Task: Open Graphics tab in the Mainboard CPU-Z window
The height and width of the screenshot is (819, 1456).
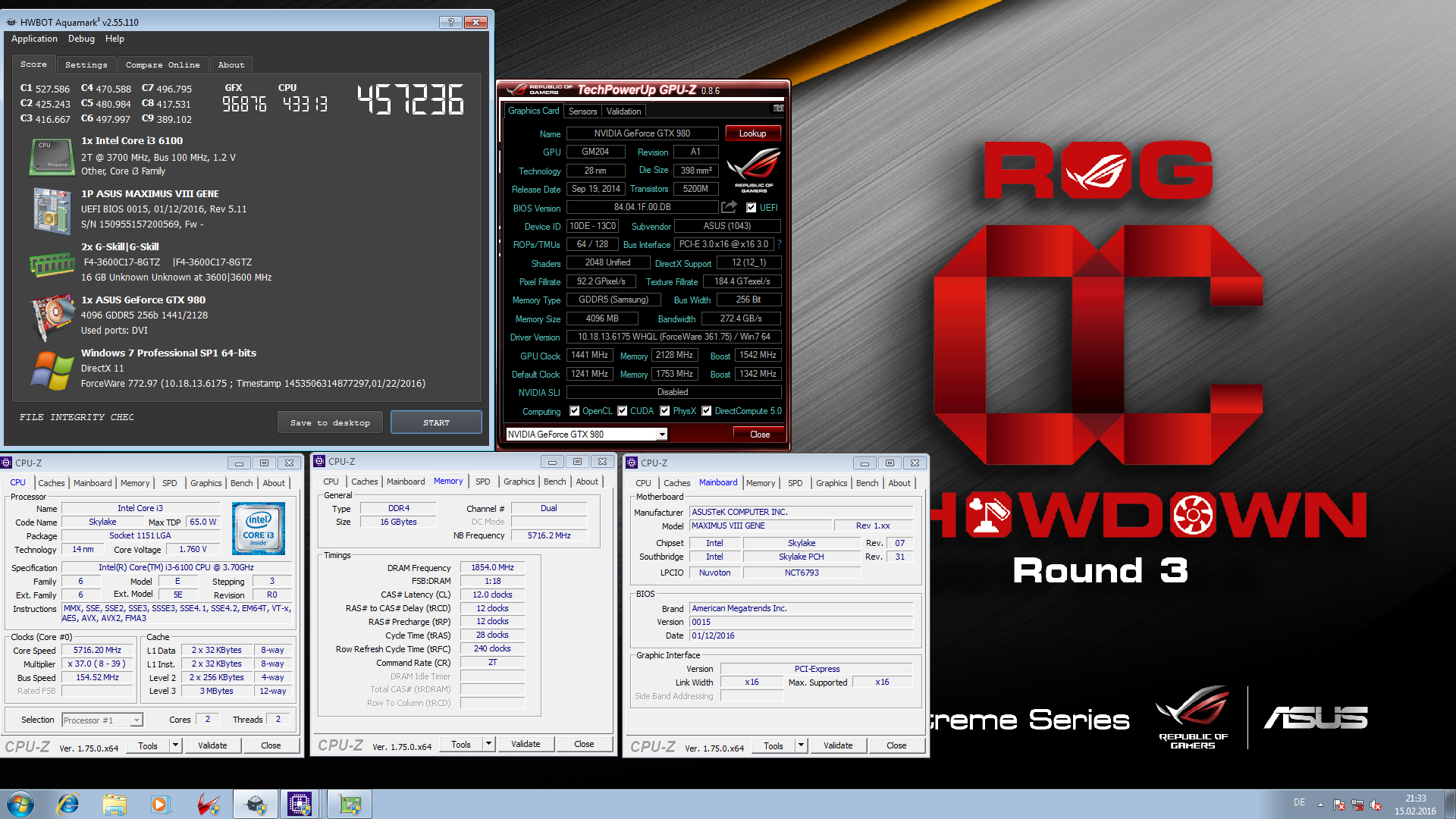Action: [831, 483]
